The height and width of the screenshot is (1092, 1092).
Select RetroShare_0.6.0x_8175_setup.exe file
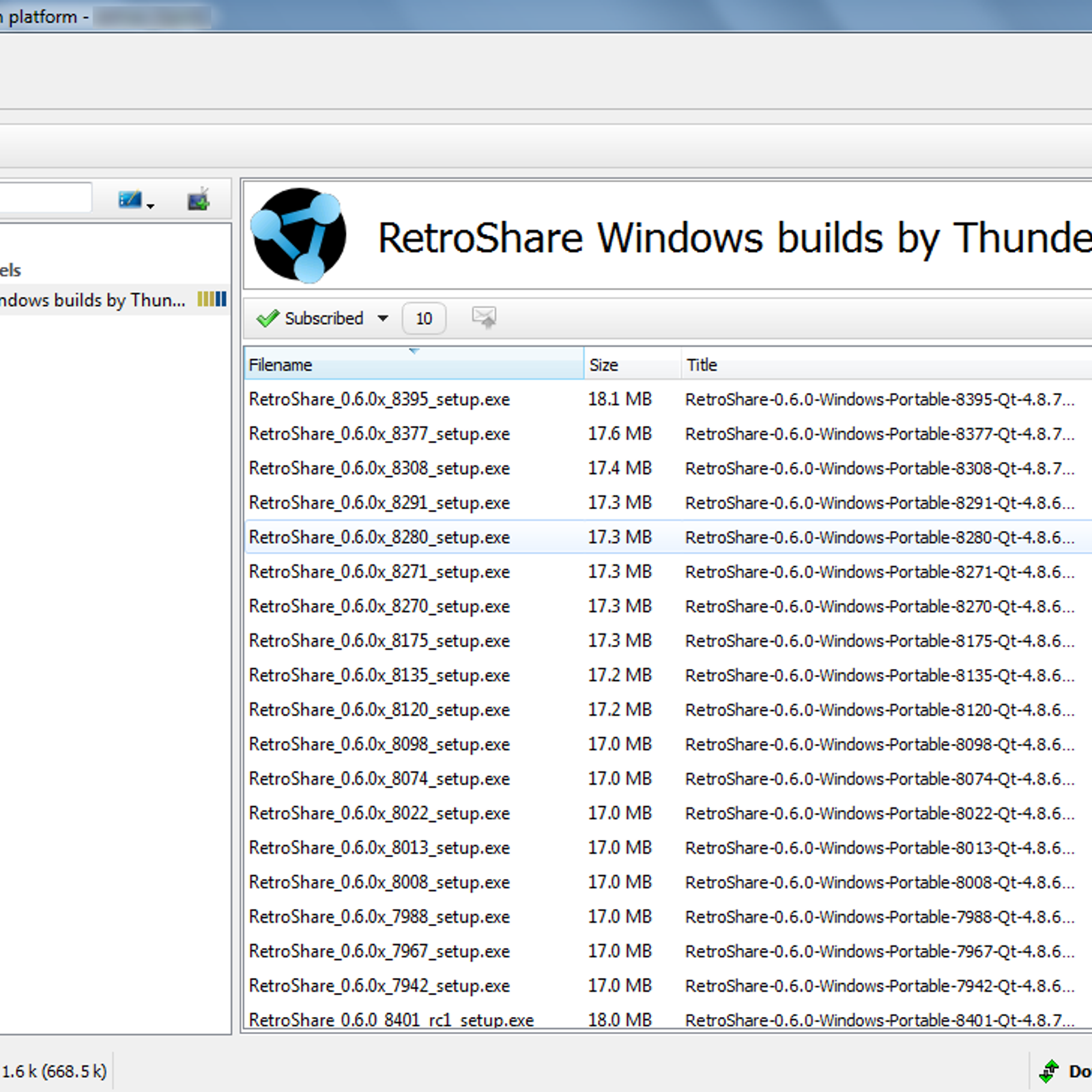point(379,641)
